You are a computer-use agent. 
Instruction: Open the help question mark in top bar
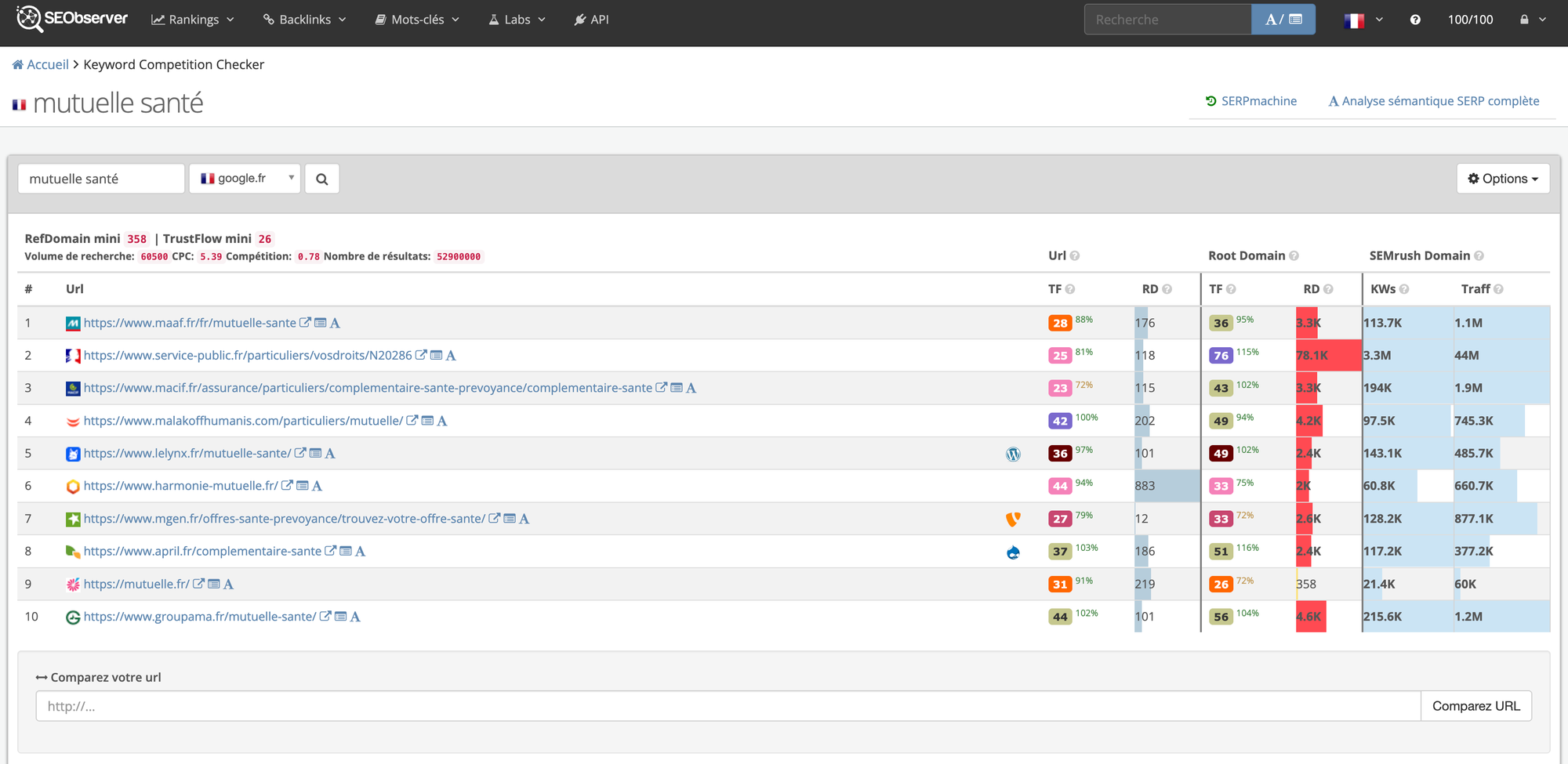(x=1415, y=20)
